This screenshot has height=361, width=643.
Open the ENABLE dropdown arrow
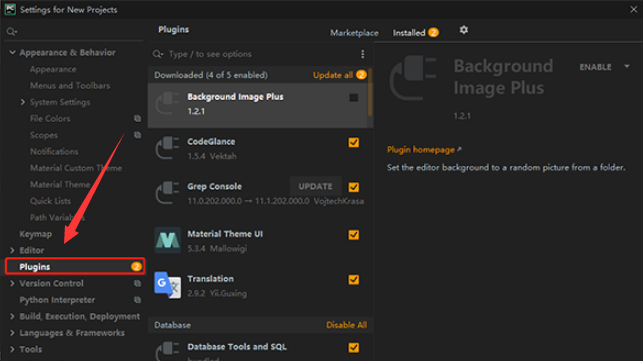(627, 66)
